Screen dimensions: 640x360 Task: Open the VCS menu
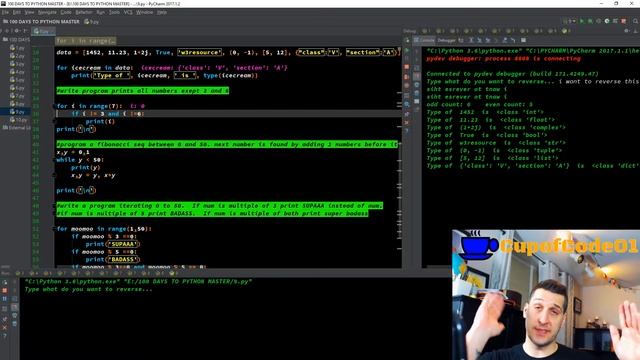pos(128,12)
